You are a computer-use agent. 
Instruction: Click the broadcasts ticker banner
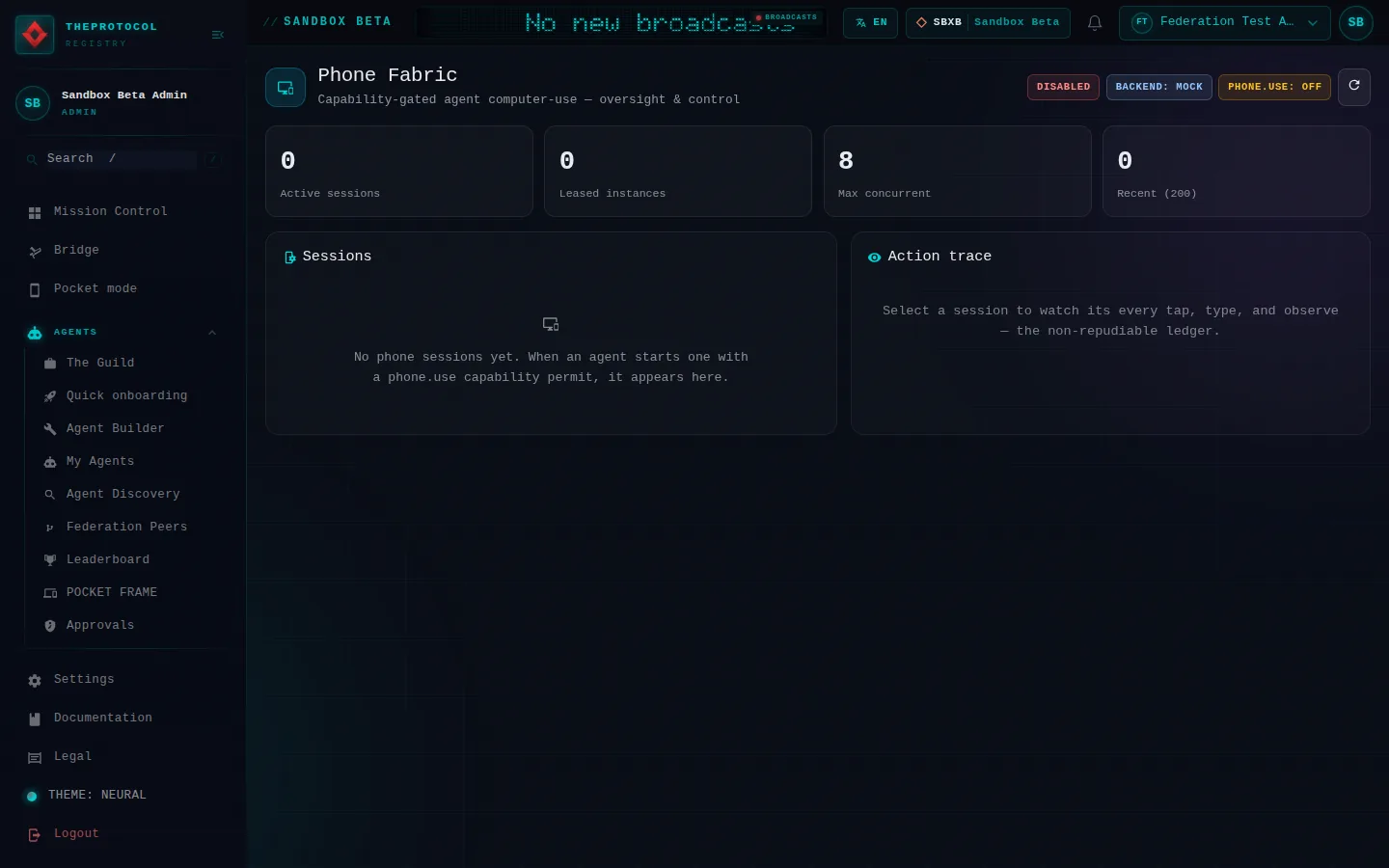click(622, 22)
